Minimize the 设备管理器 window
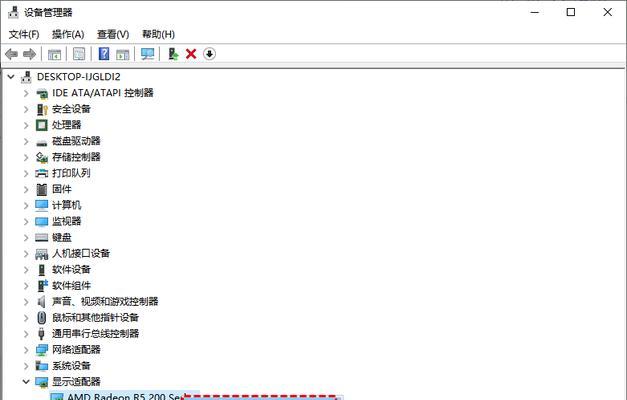This screenshot has width=627, height=400. 535,12
